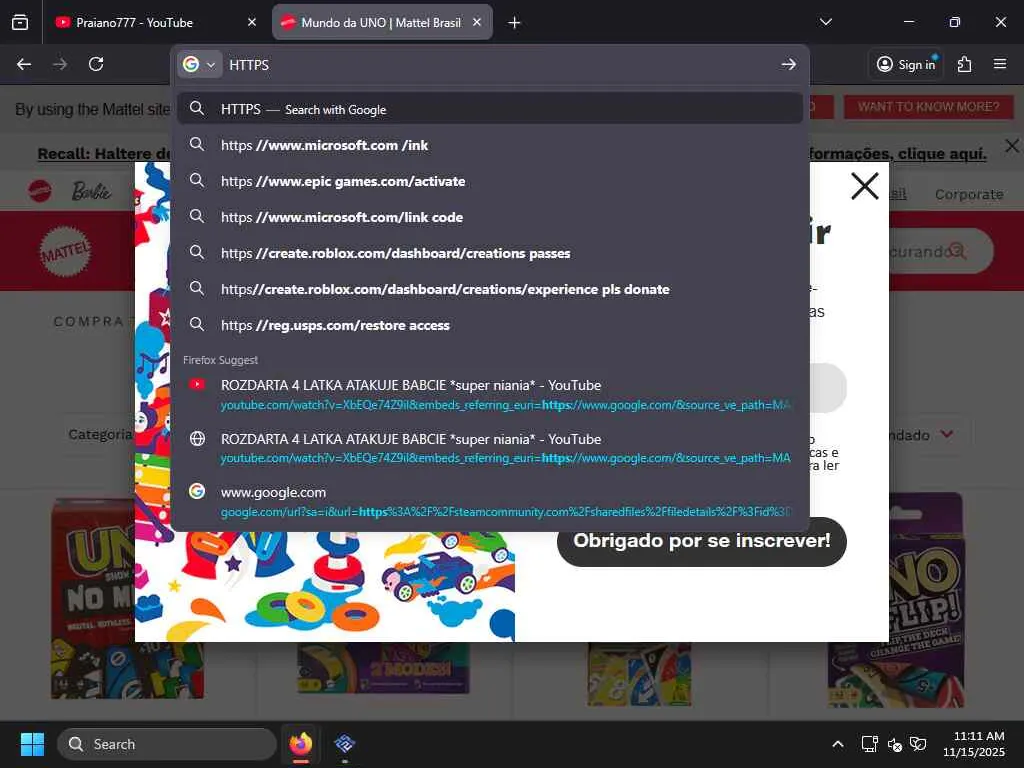Select HTTPS Search with Google suggestion
This screenshot has height=768, width=1024.
pos(490,109)
